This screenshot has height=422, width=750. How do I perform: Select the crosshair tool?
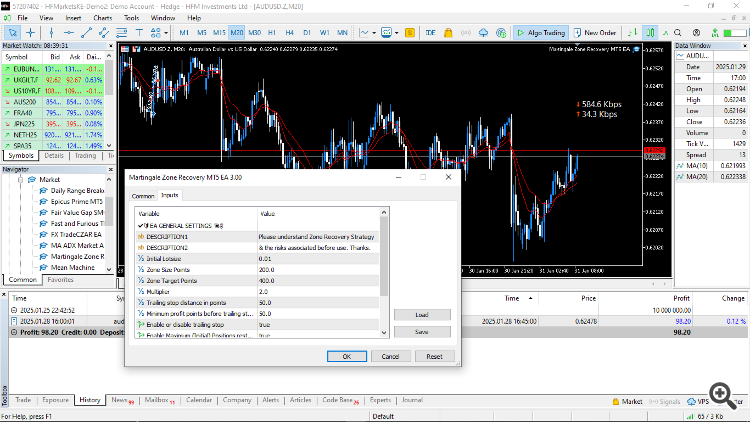coord(31,33)
